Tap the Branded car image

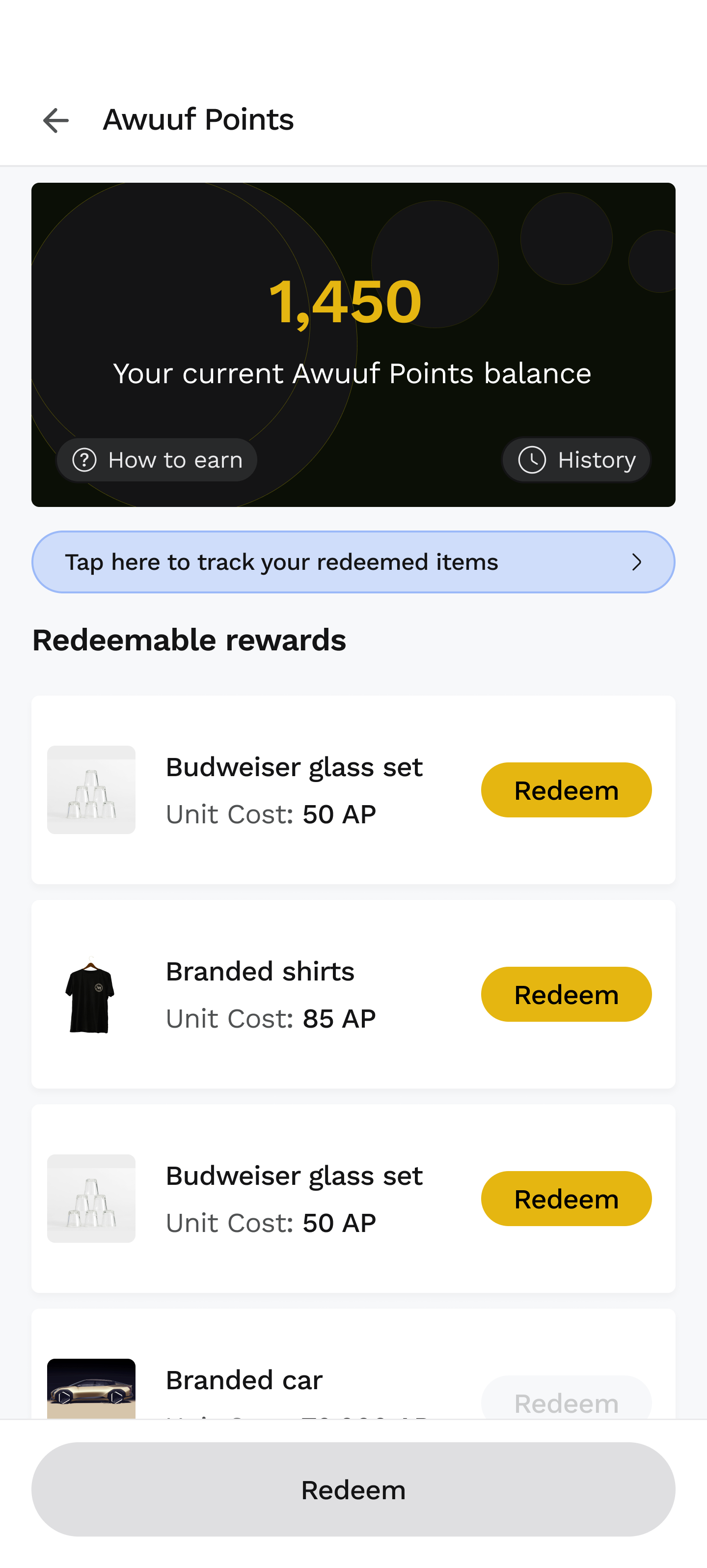pyautogui.click(x=91, y=1388)
